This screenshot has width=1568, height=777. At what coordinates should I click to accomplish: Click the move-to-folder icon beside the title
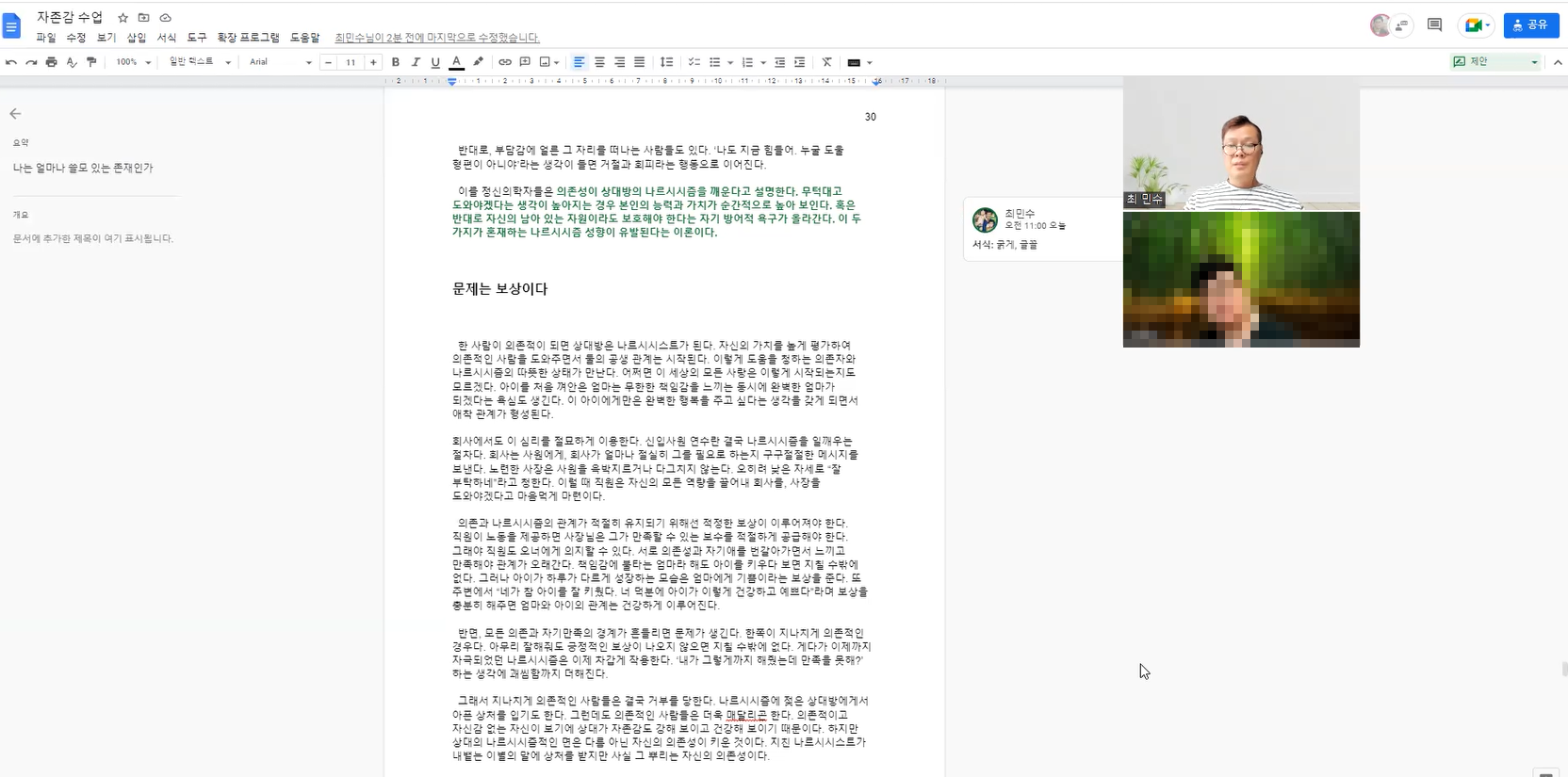pos(143,18)
